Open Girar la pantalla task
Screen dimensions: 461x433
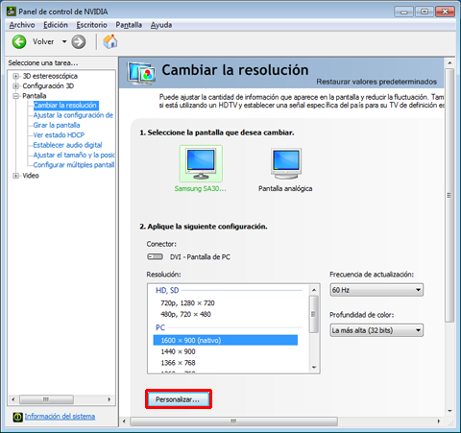56,125
